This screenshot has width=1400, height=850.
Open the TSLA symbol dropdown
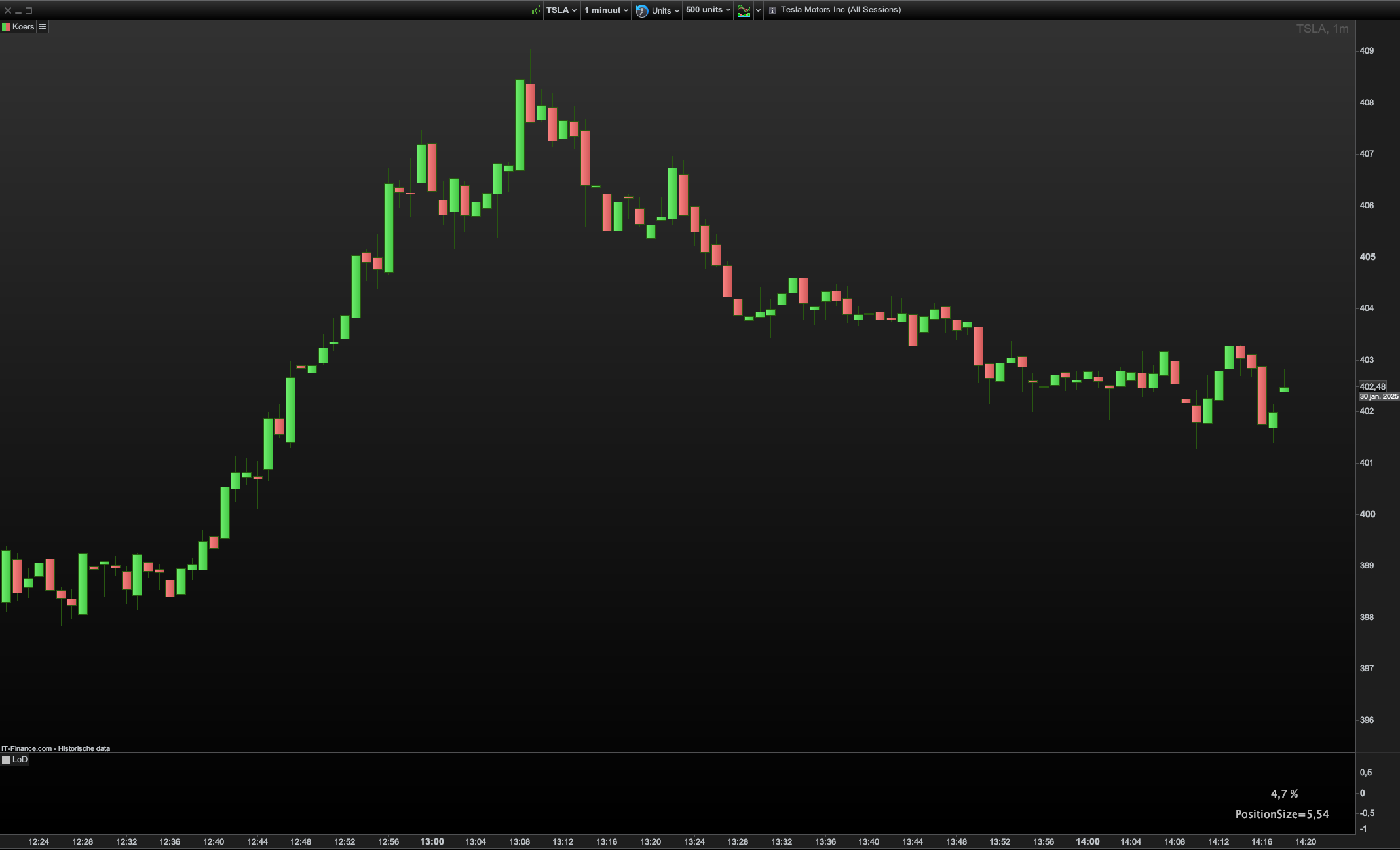(x=561, y=10)
